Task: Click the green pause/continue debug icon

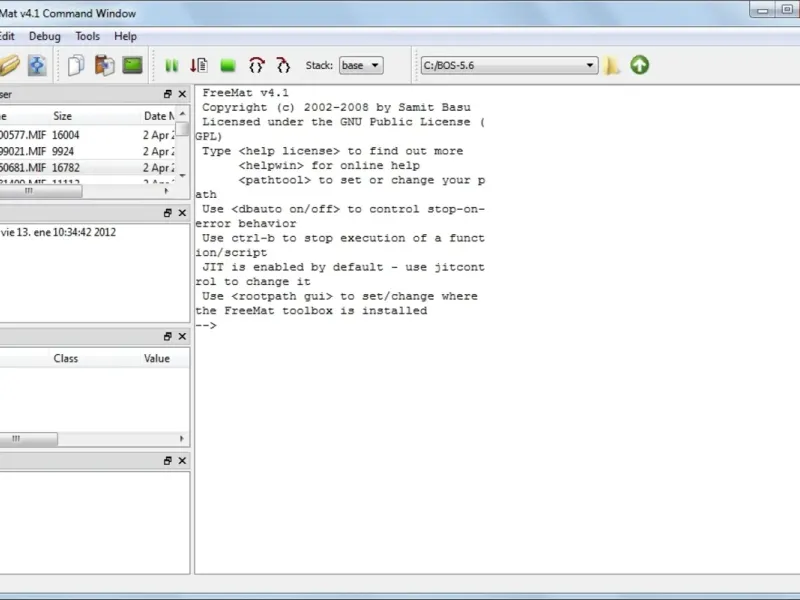Action: [x=171, y=65]
